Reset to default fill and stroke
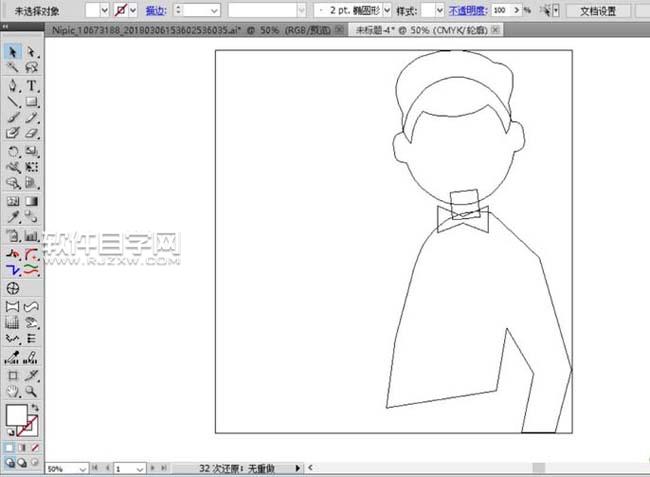The height and width of the screenshot is (477, 650). [10, 433]
